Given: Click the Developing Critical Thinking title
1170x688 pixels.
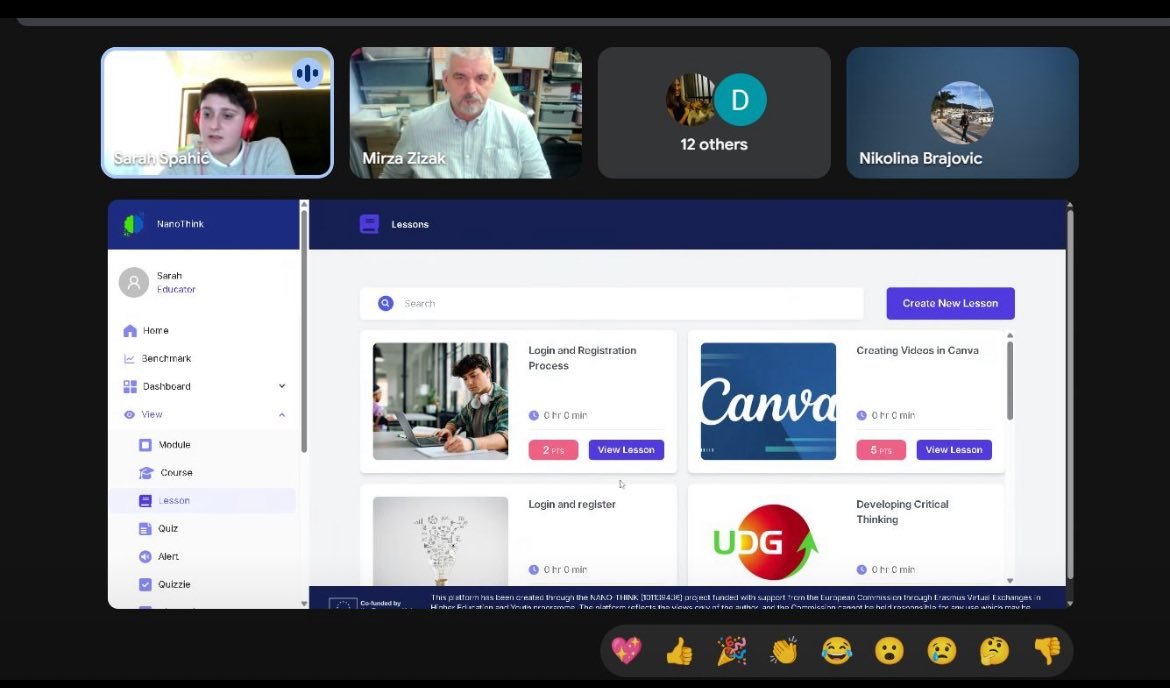Looking at the screenshot, I should (902, 512).
